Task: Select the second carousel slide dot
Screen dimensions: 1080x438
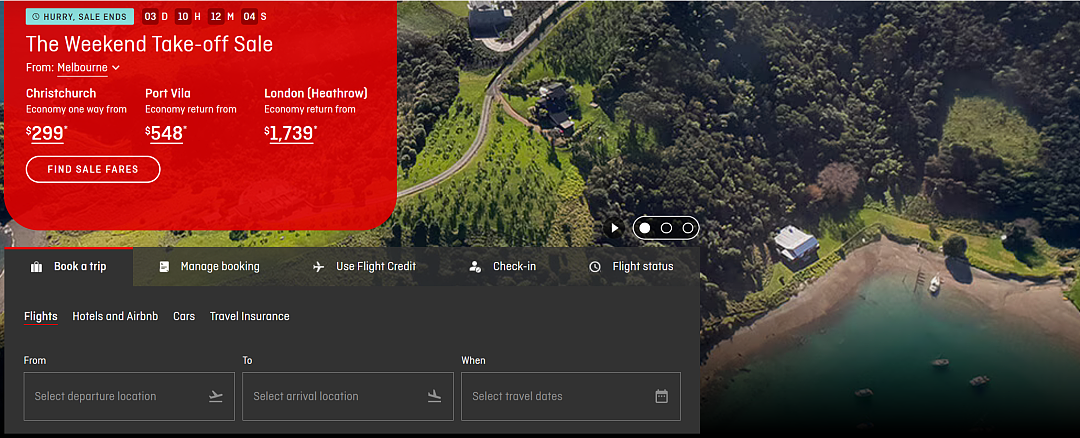Action: [x=666, y=228]
